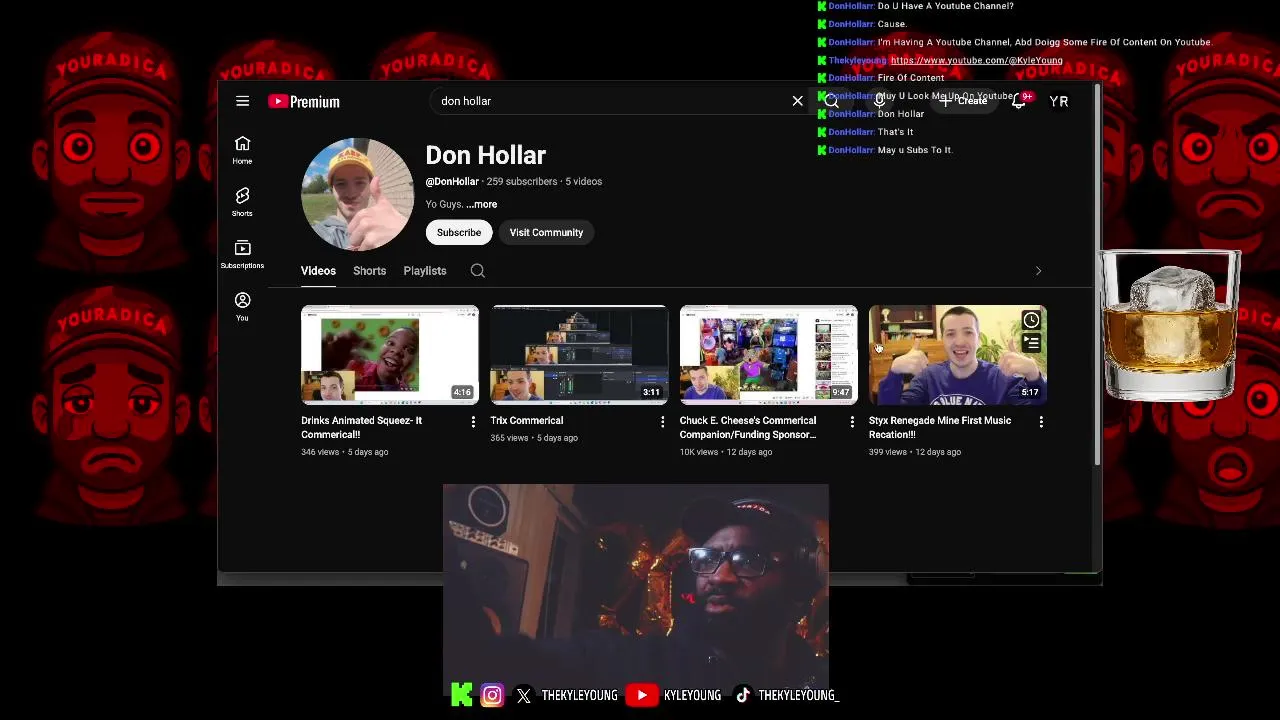This screenshot has height=720, width=1280.
Task: Subscribe to Don Hollar channel
Action: [459, 232]
